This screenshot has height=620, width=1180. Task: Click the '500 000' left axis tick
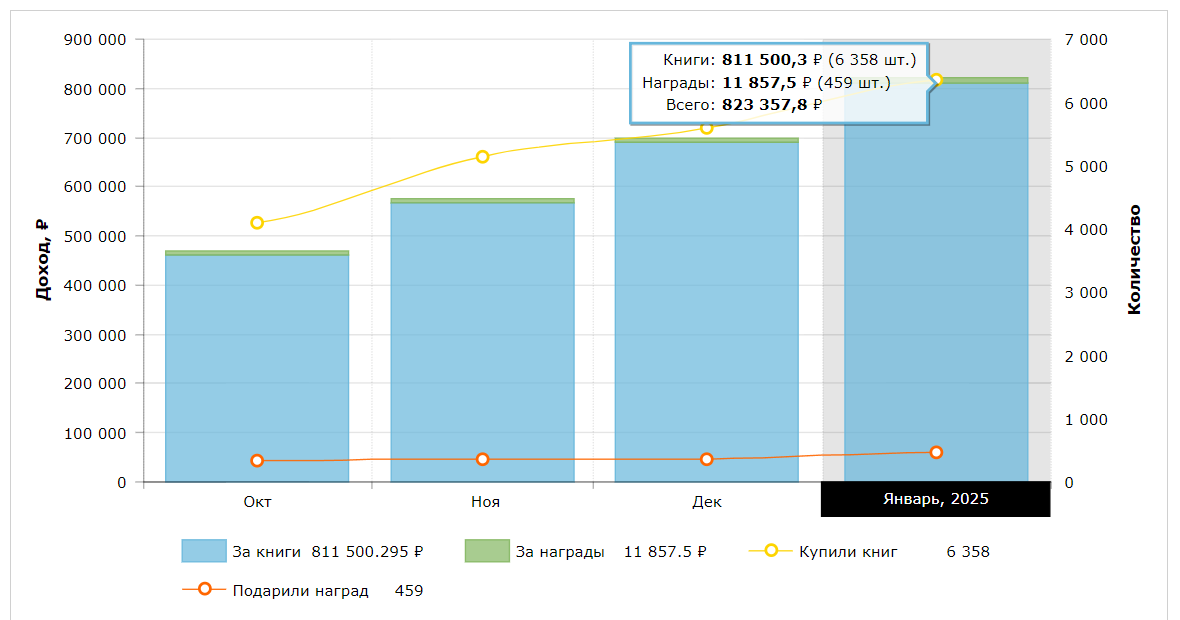point(95,236)
